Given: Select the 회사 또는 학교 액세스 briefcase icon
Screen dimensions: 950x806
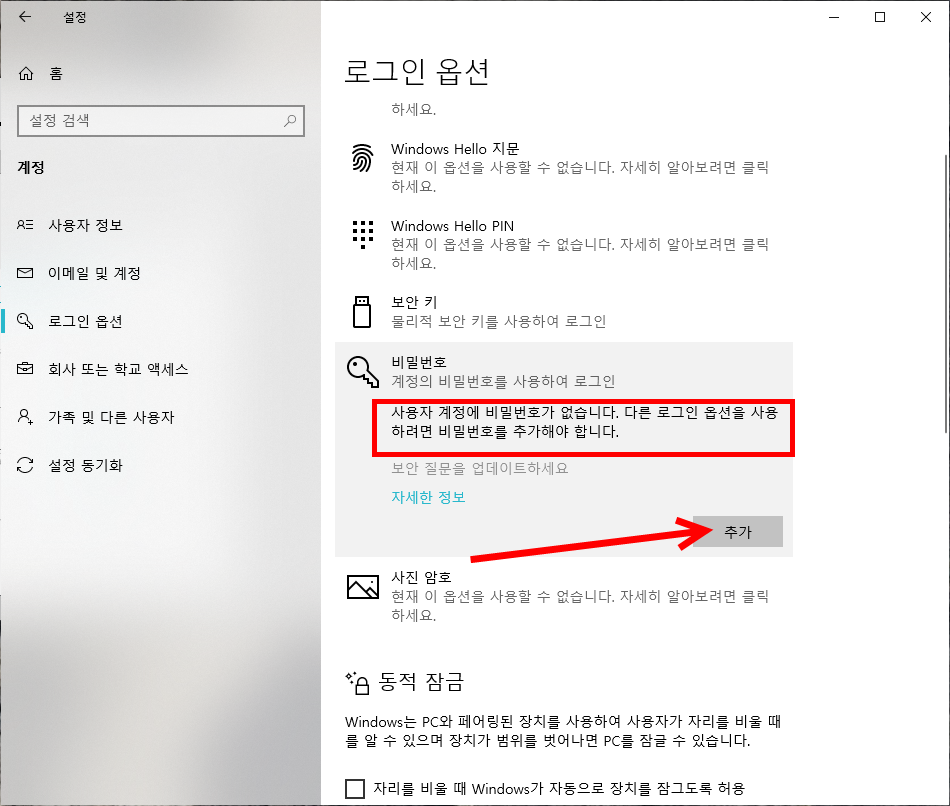Looking at the screenshot, I should click(25, 369).
